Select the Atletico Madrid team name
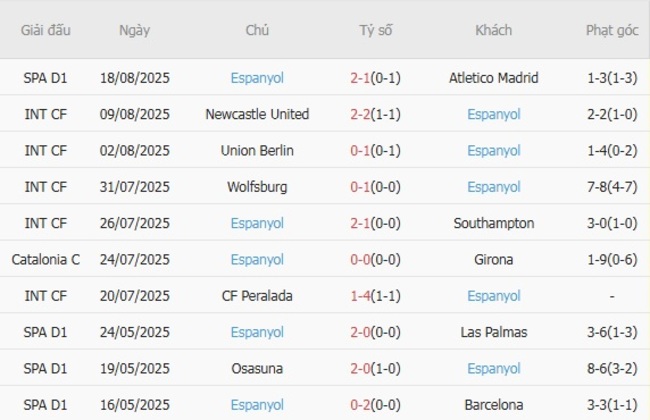Image resolution: width=650 pixels, height=420 pixels. pos(494,78)
